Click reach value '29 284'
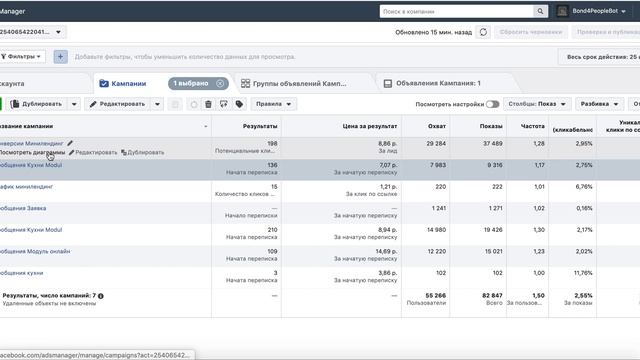This screenshot has height=360, width=640. point(436,144)
